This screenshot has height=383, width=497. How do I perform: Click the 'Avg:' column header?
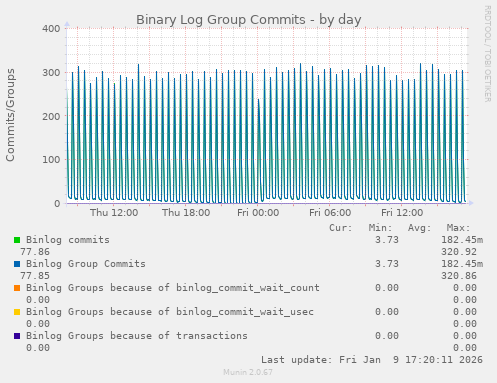pos(420,228)
